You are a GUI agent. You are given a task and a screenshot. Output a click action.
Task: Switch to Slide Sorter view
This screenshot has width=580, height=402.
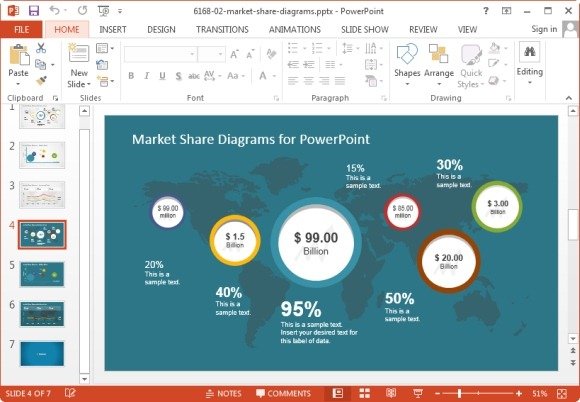[x=365, y=393]
